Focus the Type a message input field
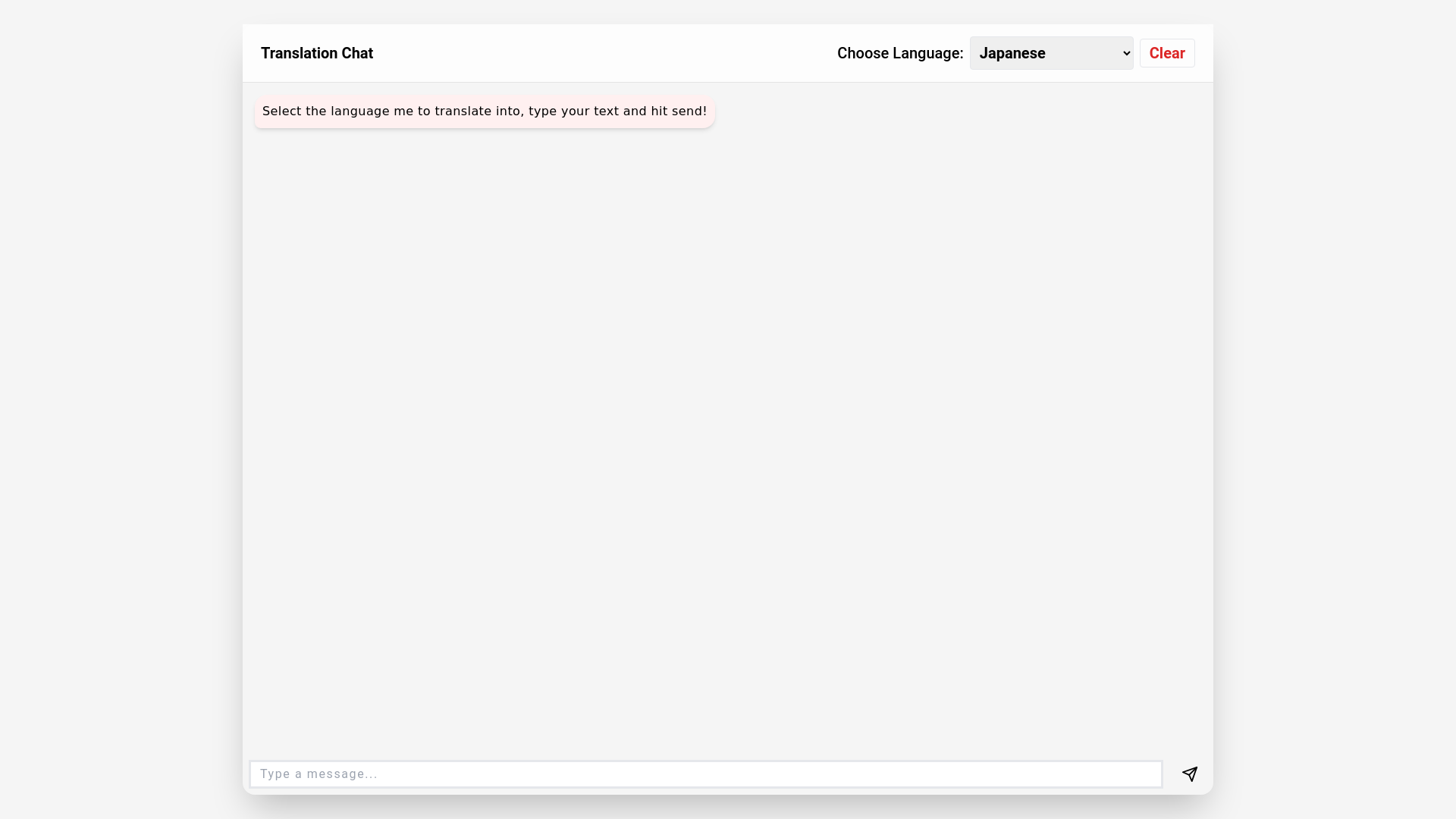The width and height of the screenshot is (1456, 819). coord(706,774)
